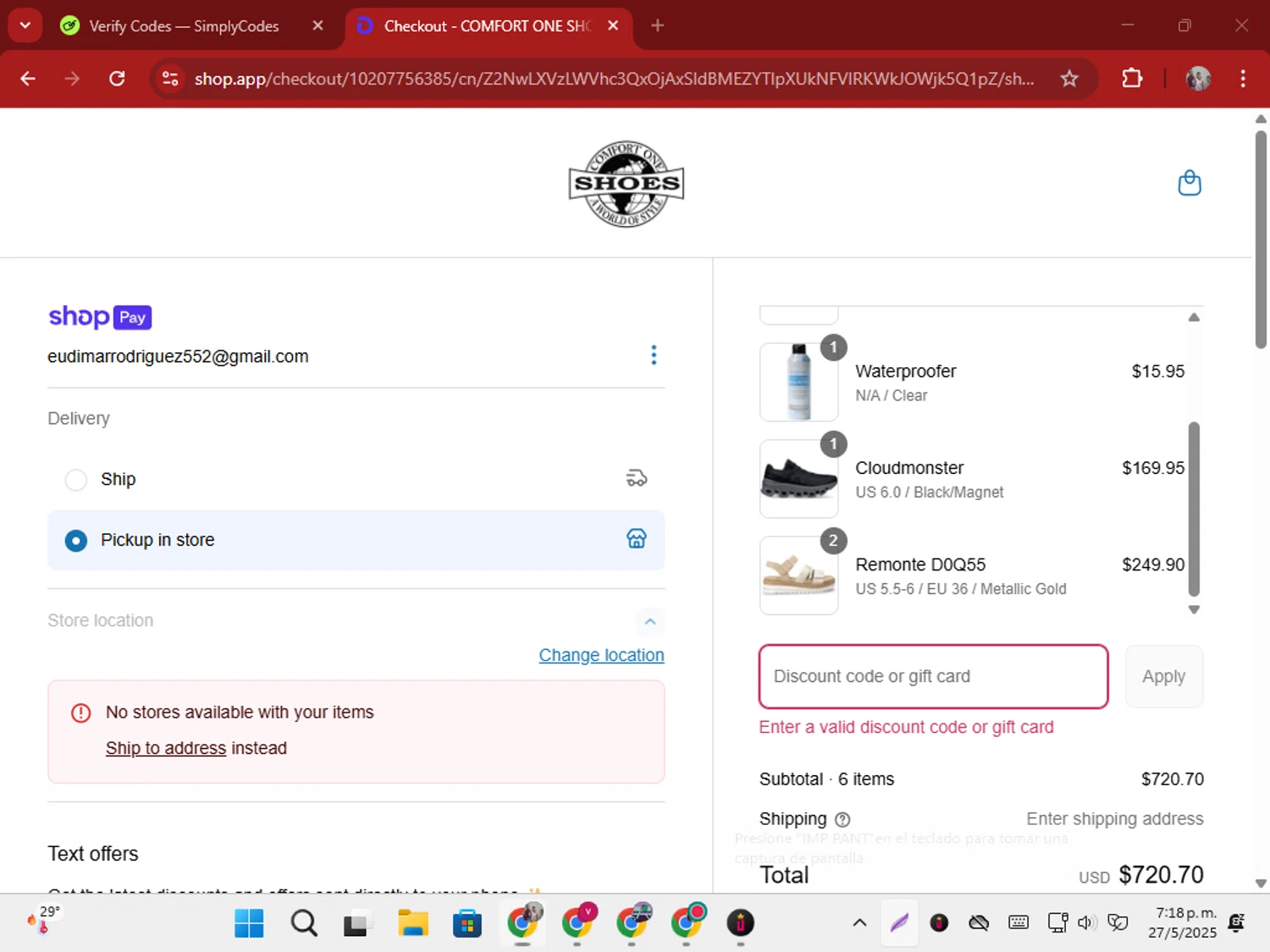
Task: Open the volume speaker tray icon
Action: (x=1087, y=922)
